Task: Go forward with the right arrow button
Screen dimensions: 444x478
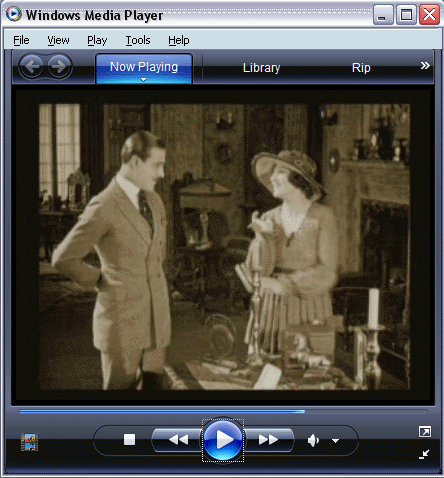Action: [59, 66]
